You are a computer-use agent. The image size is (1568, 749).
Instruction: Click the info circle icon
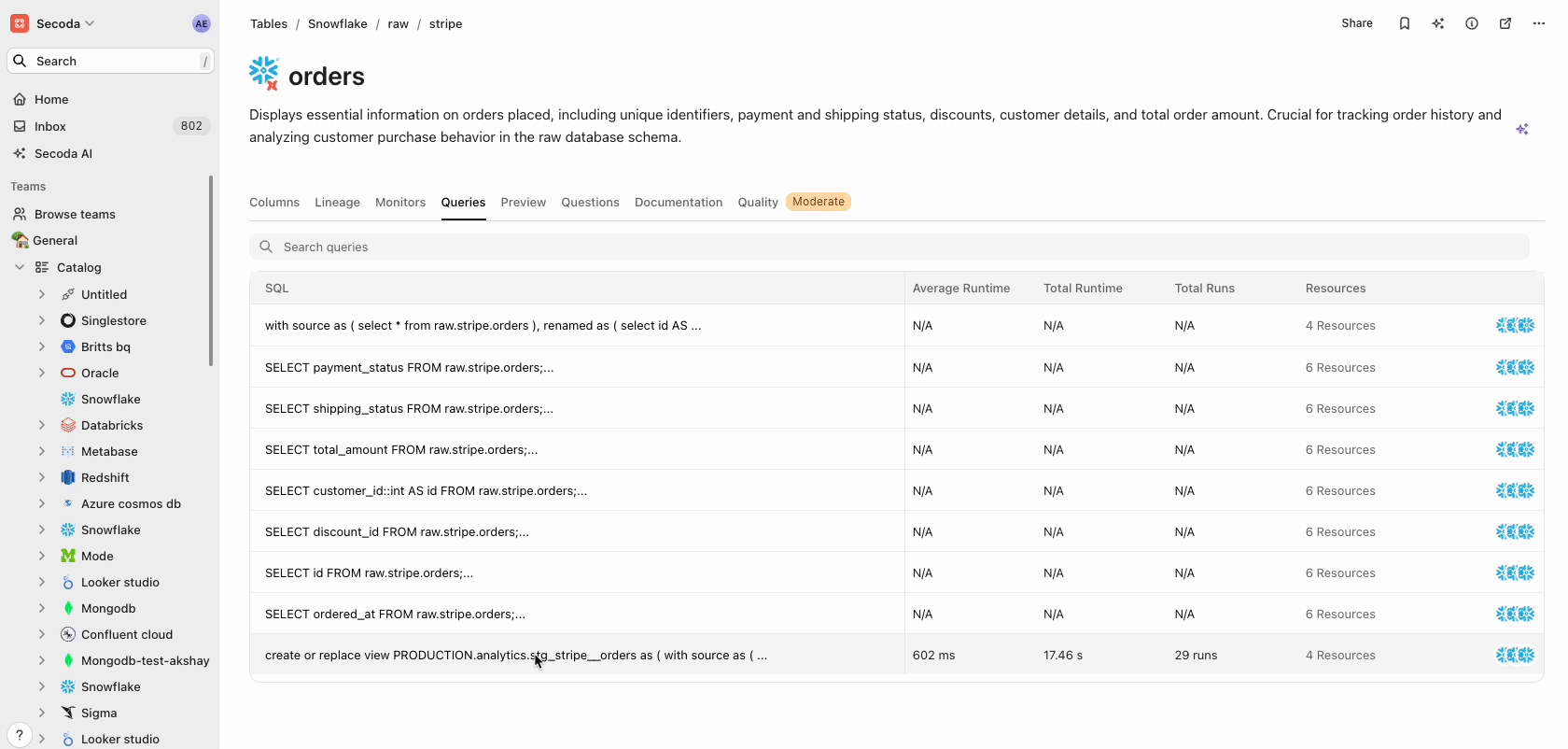[1471, 23]
